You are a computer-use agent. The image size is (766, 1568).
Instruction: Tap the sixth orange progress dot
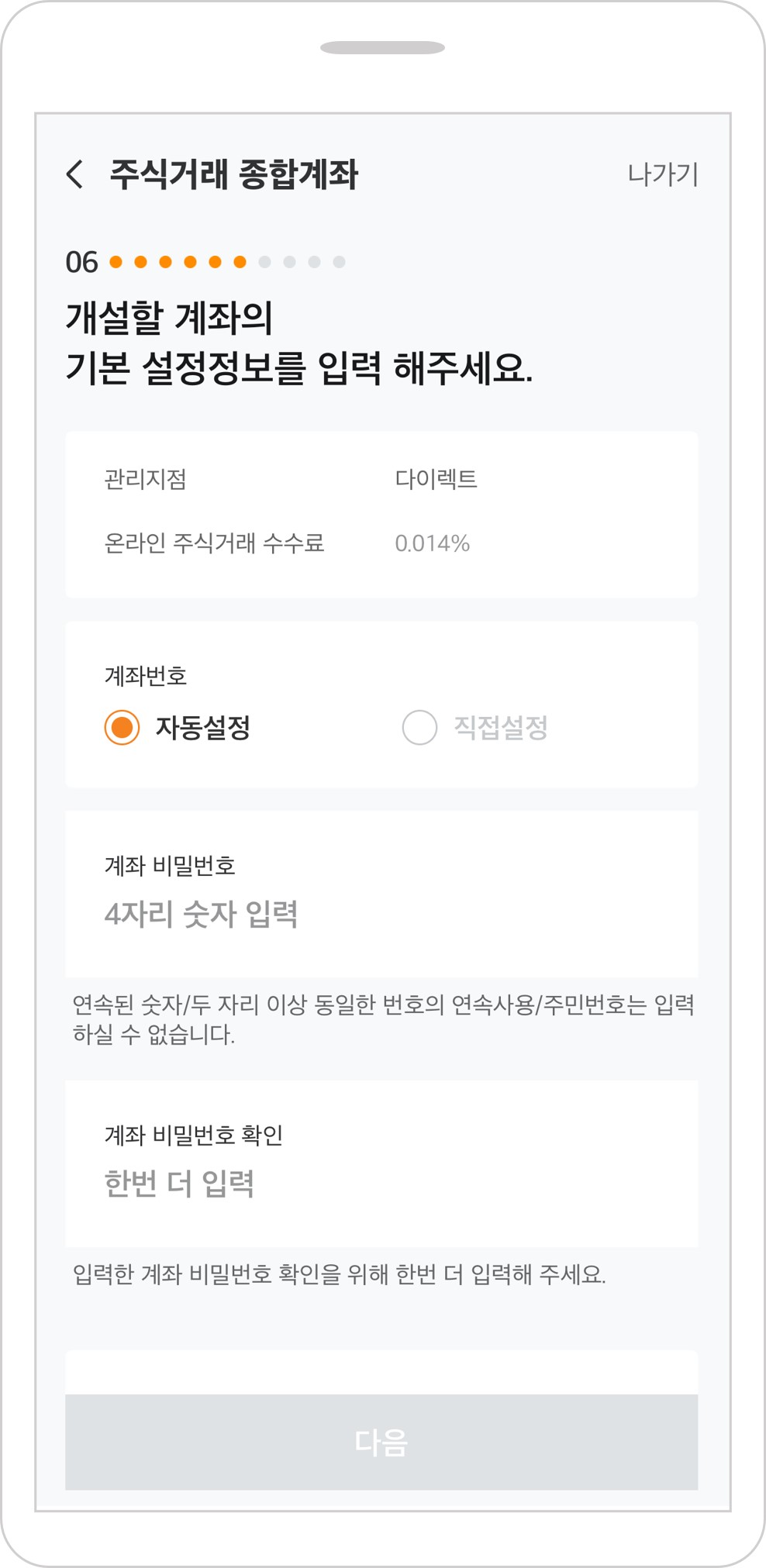pyautogui.click(x=240, y=262)
